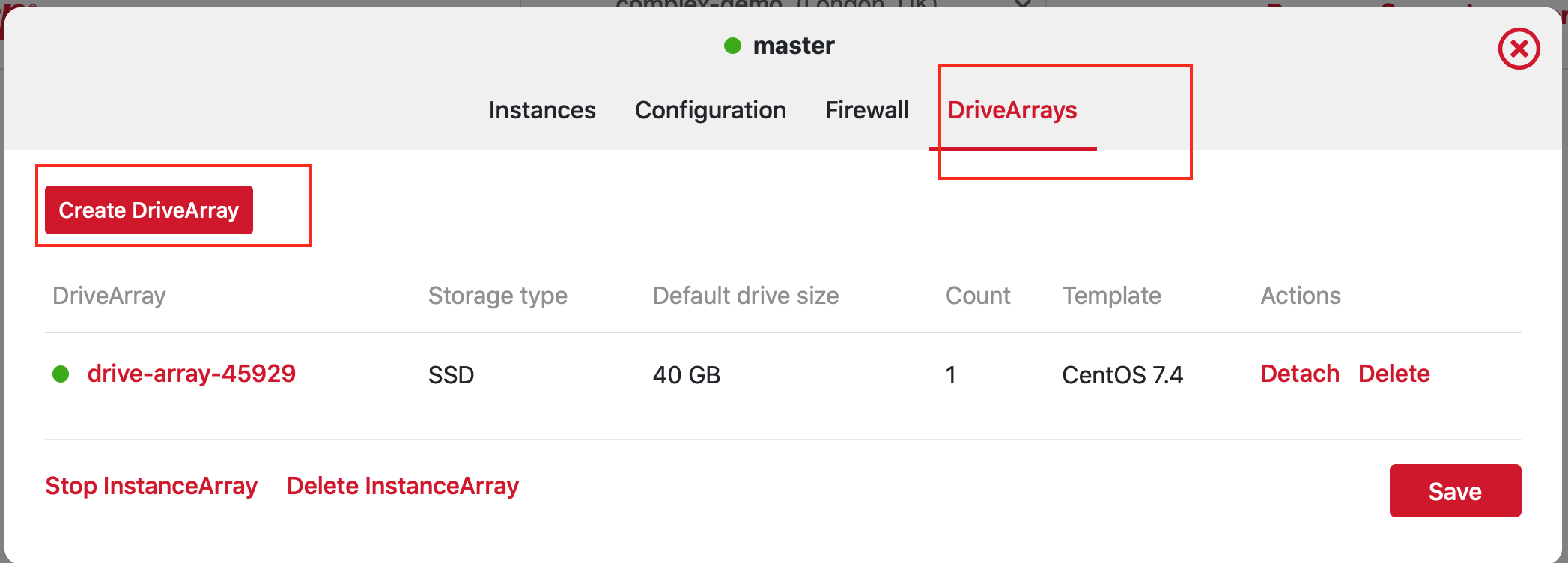Select the DriveArrays tab
Image resolution: width=1568 pixels, height=563 pixels.
pos(1012,110)
